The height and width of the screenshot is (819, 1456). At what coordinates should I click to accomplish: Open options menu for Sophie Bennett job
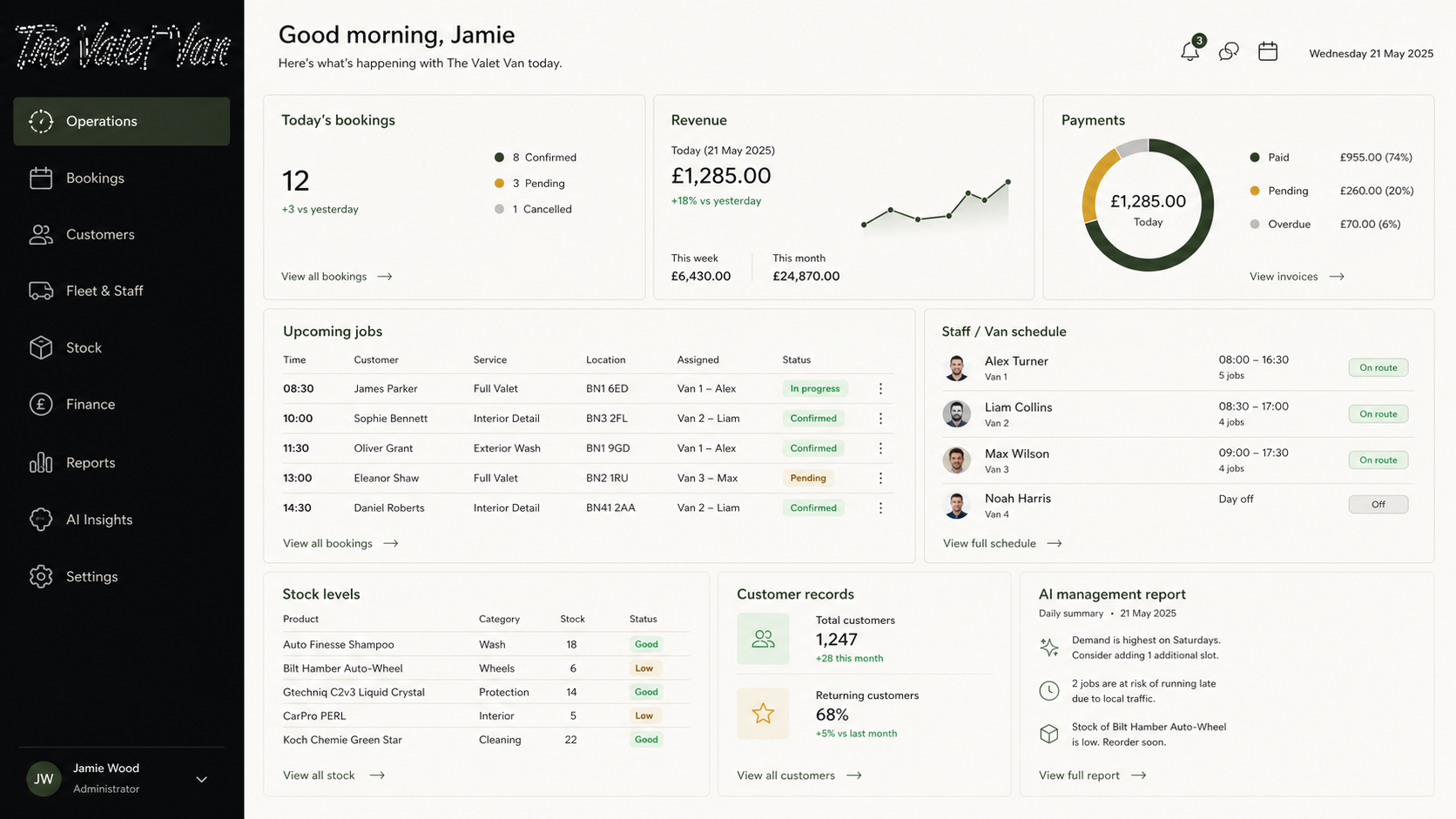coord(880,419)
